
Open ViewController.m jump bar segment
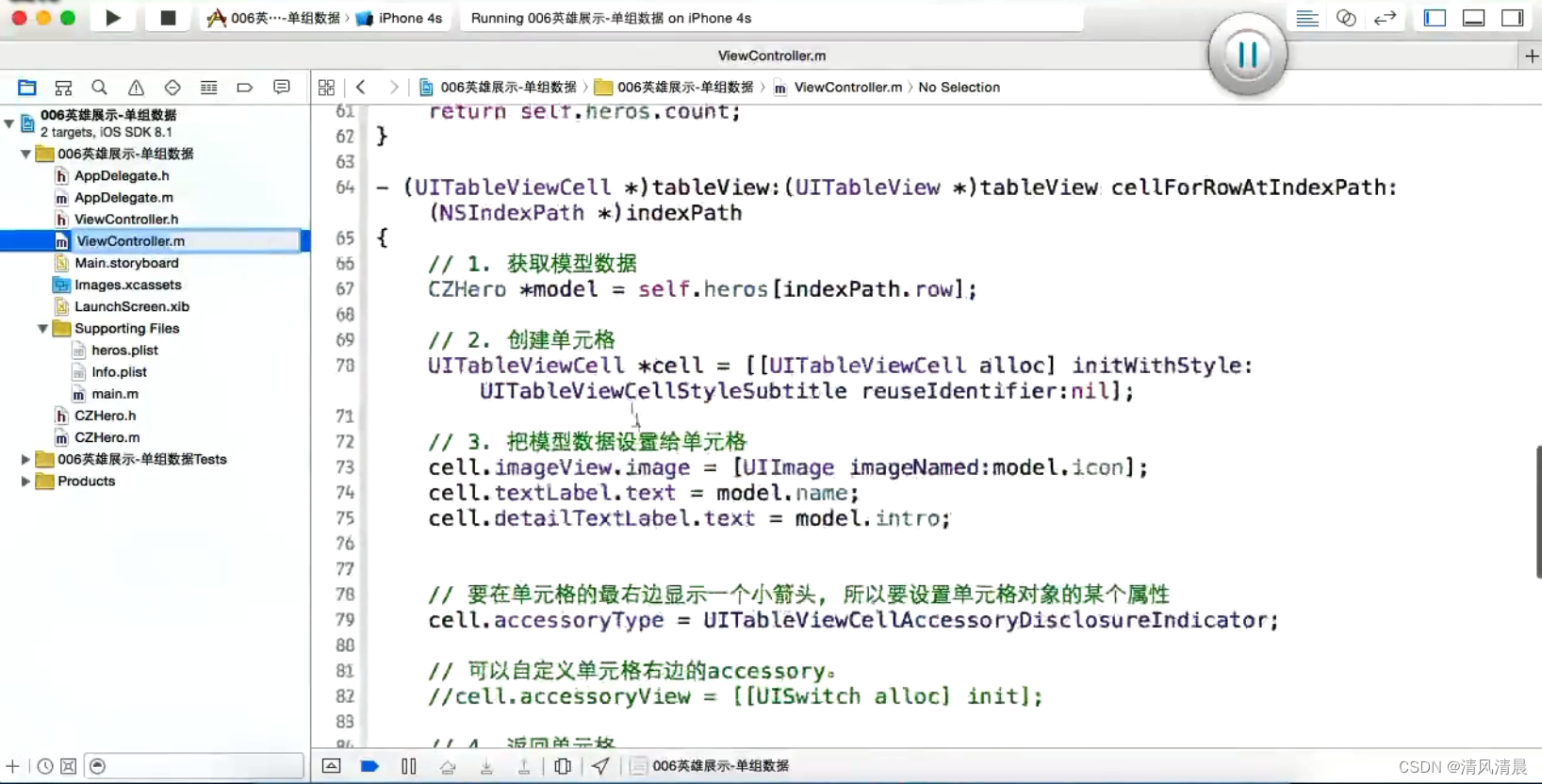(838, 88)
